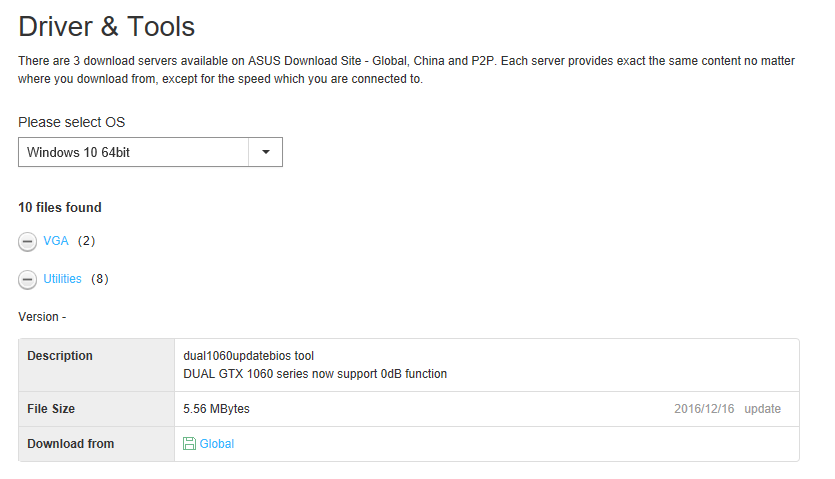
Task: Click the 5.56 MBytes file size value
Action: (x=217, y=409)
